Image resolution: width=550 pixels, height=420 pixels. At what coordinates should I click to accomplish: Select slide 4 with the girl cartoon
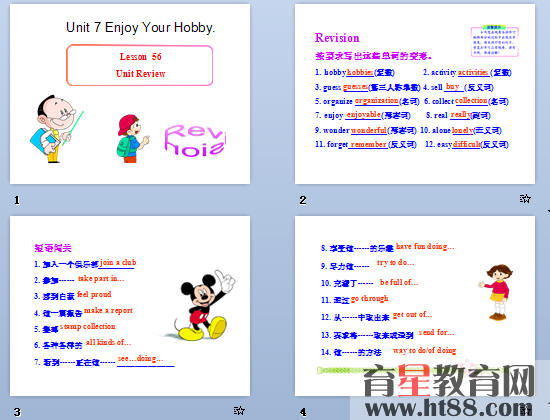[x=415, y=306]
